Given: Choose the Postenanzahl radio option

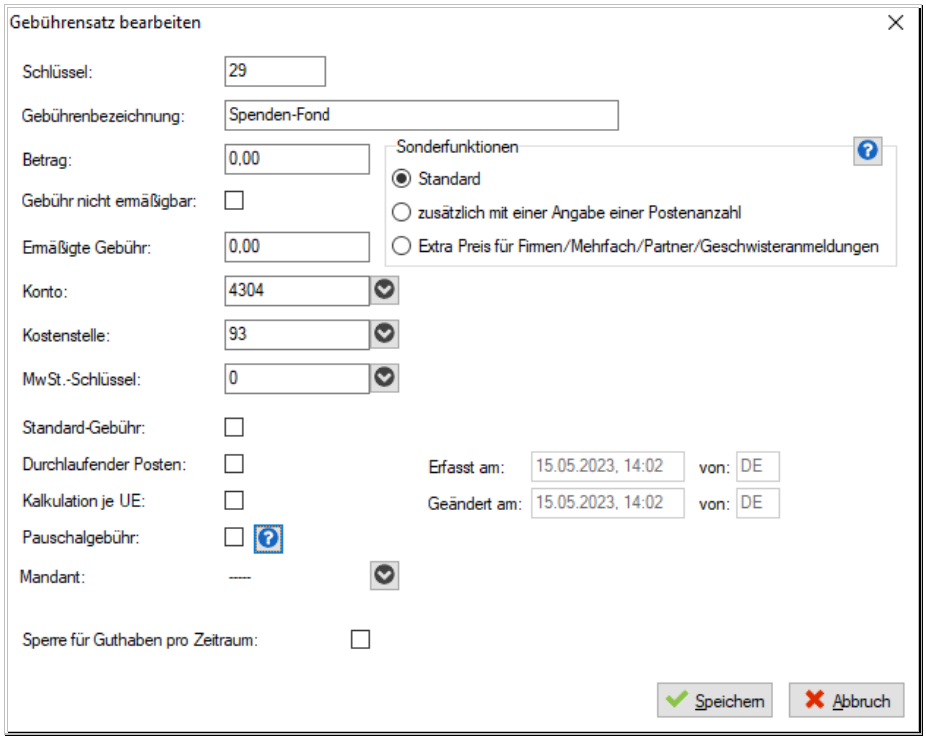Looking at the screenshot, I should (x=402, y=212).
